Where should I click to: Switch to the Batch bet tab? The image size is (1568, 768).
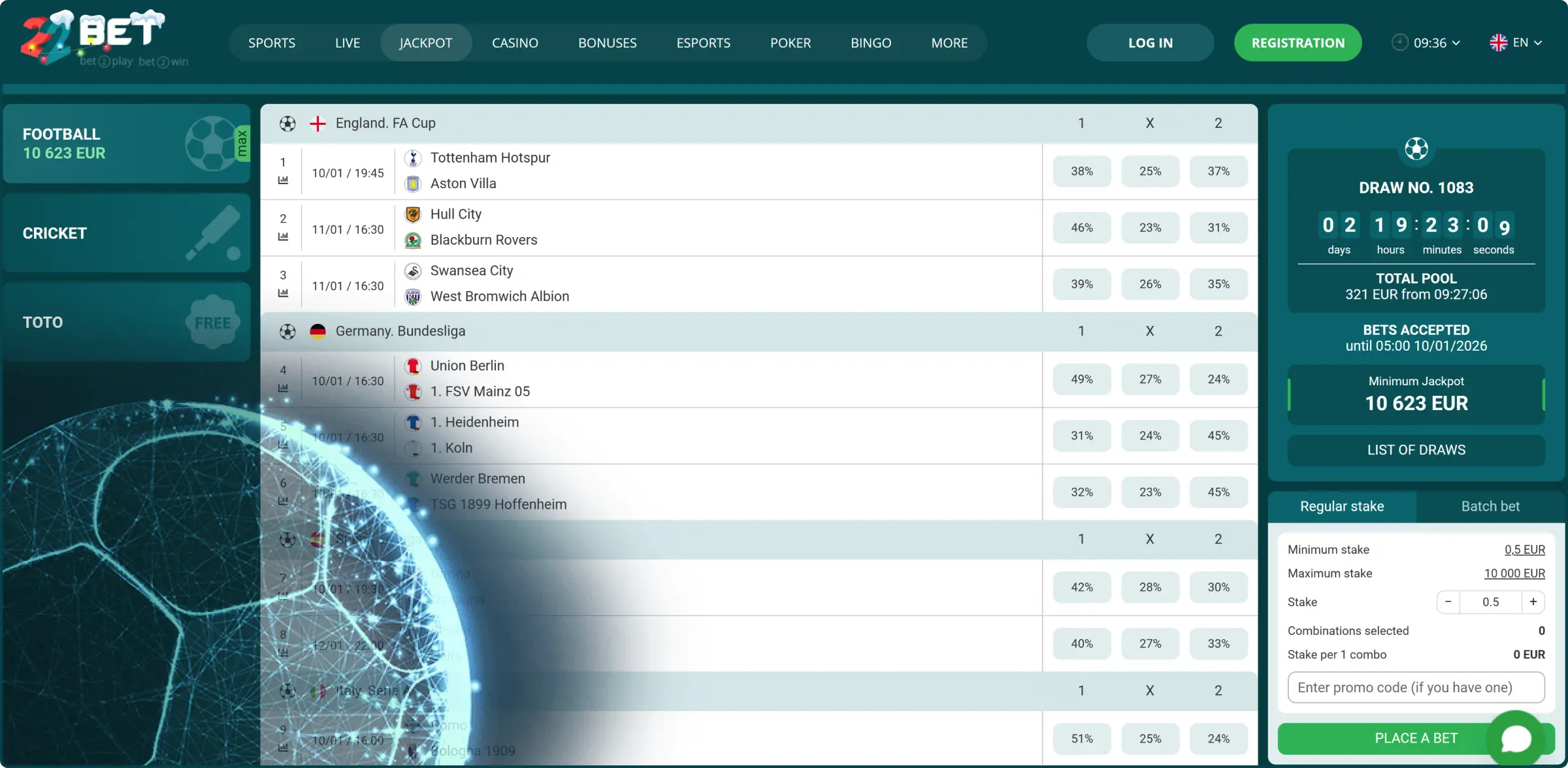1491,506
